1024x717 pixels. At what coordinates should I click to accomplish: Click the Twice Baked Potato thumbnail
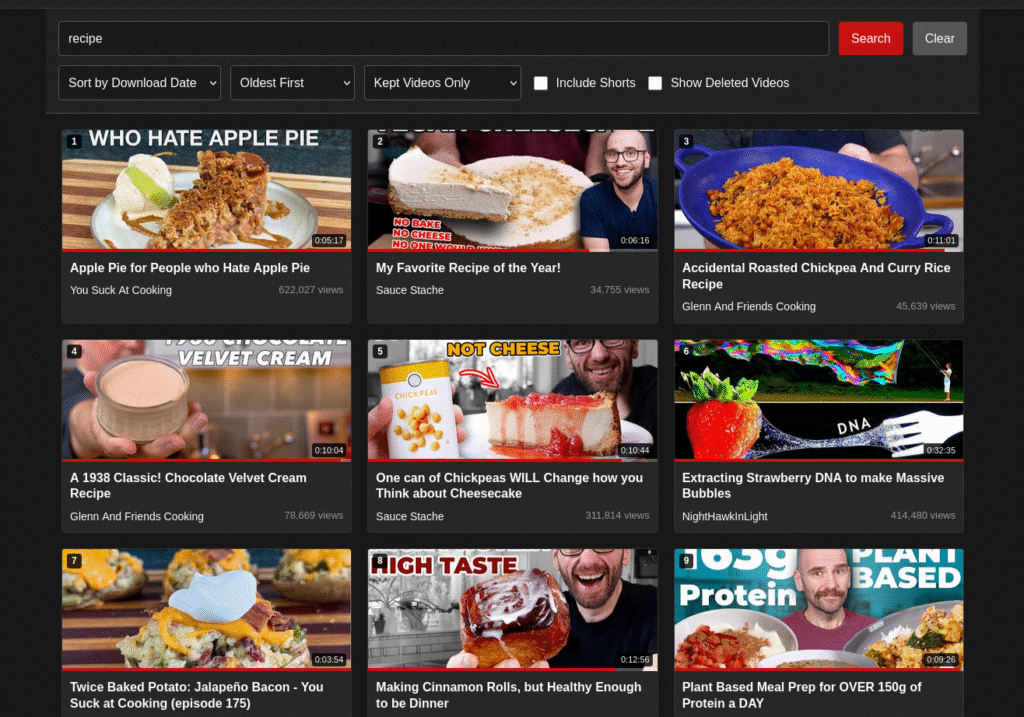click(x=206, y=608)
